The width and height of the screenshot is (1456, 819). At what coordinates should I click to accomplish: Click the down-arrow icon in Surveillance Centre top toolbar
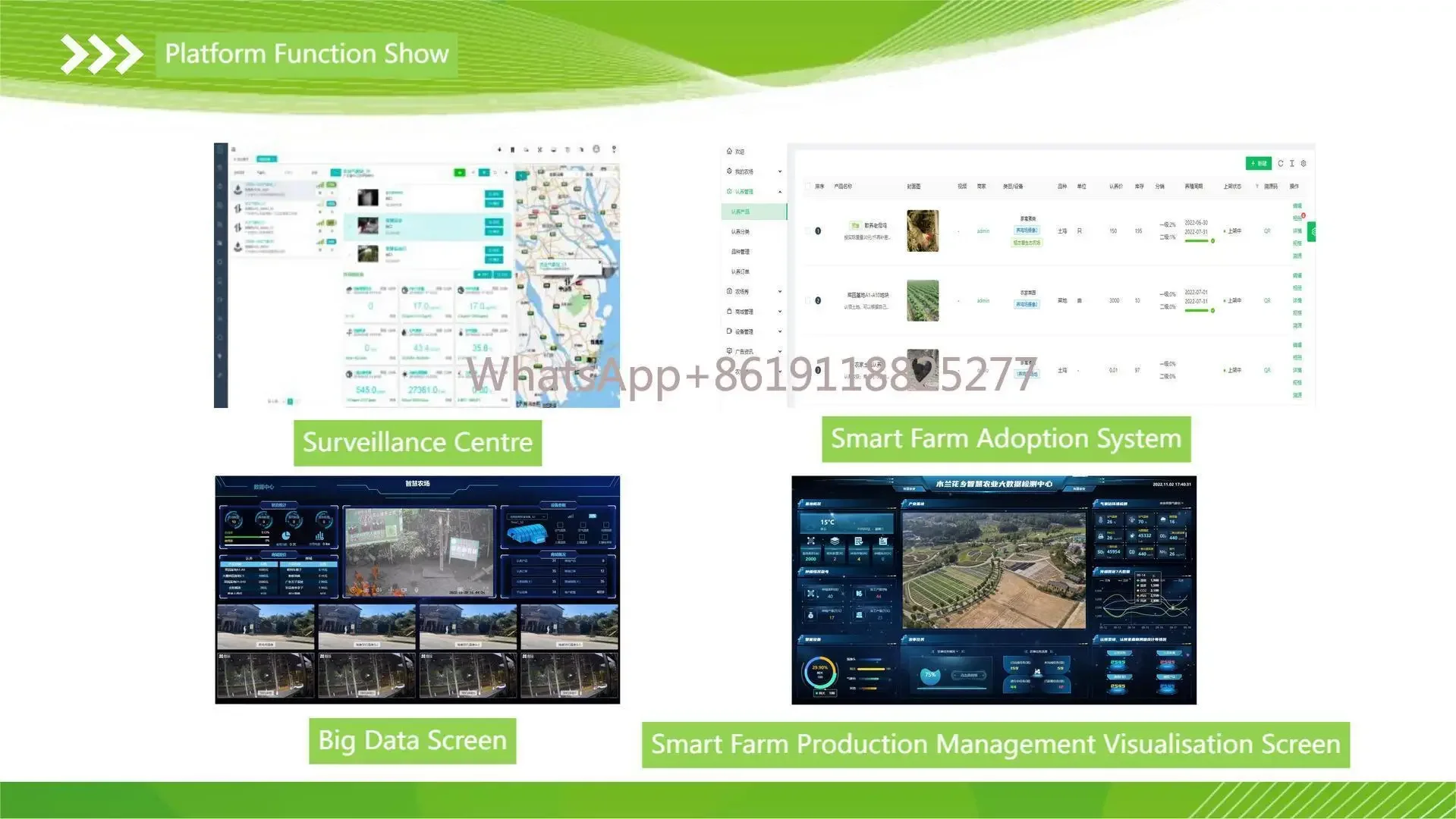(499, 149)
